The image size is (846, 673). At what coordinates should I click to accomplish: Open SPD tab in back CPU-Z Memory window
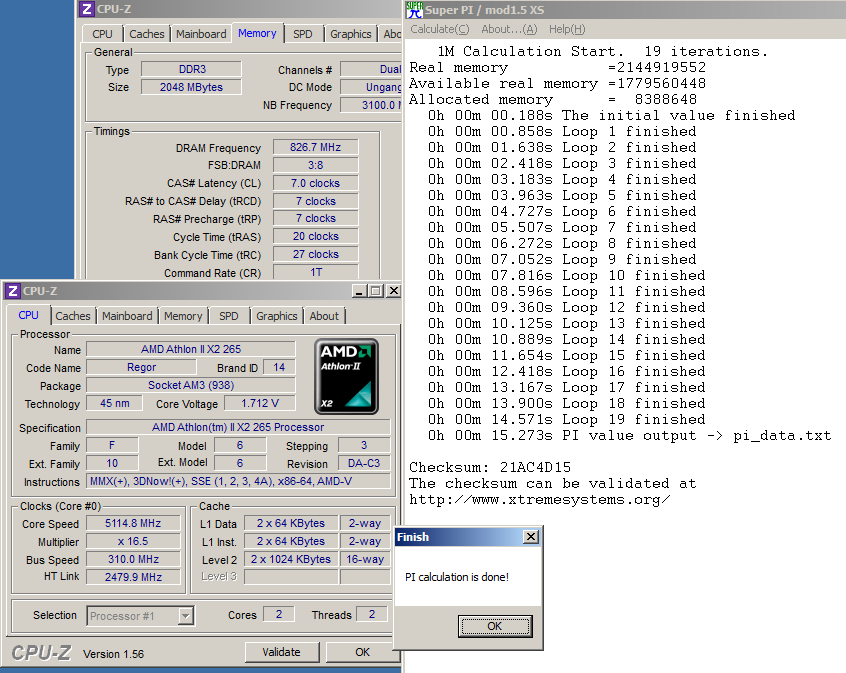tap(303, 34)
